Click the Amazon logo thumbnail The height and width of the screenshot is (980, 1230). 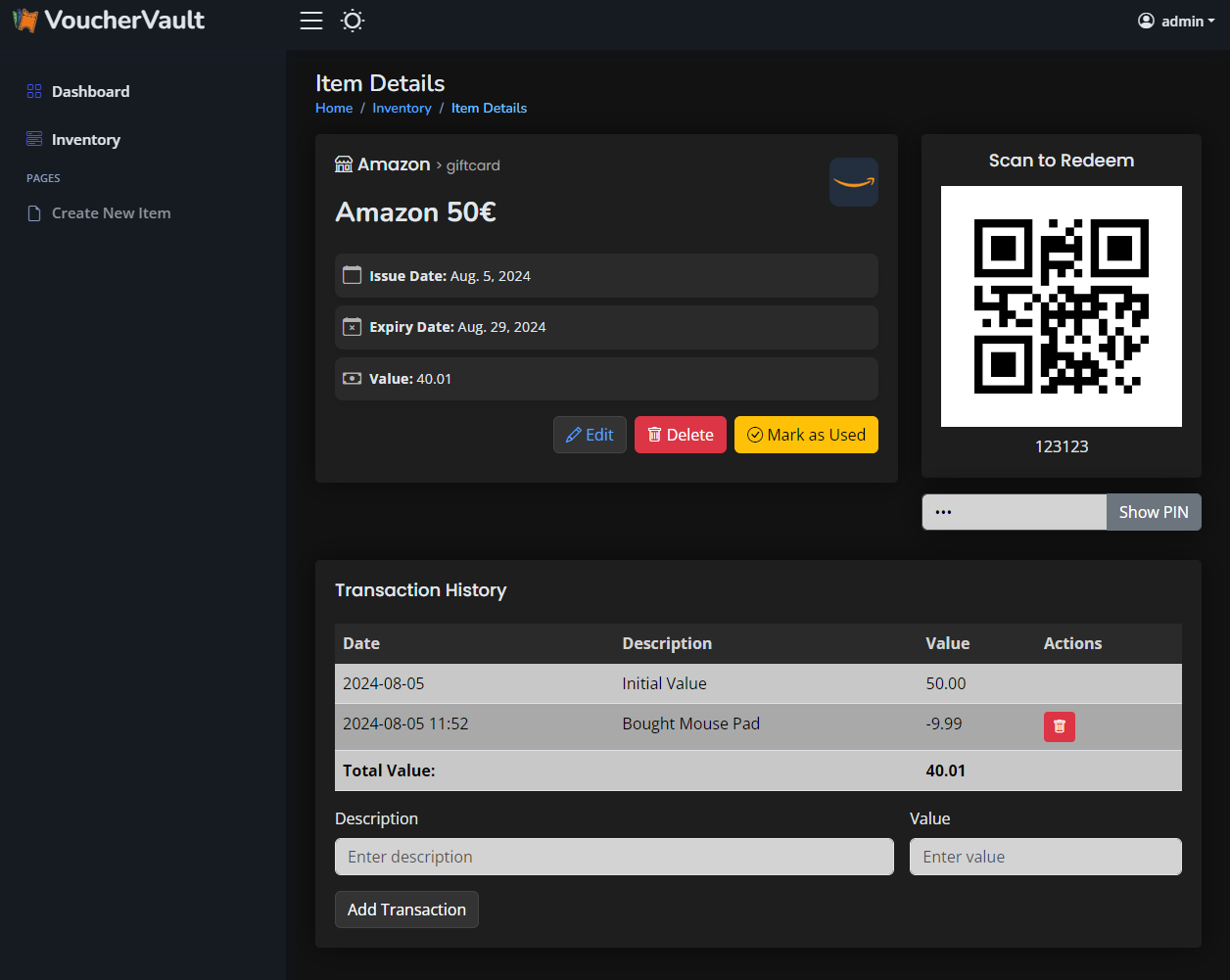pos(853,182)
